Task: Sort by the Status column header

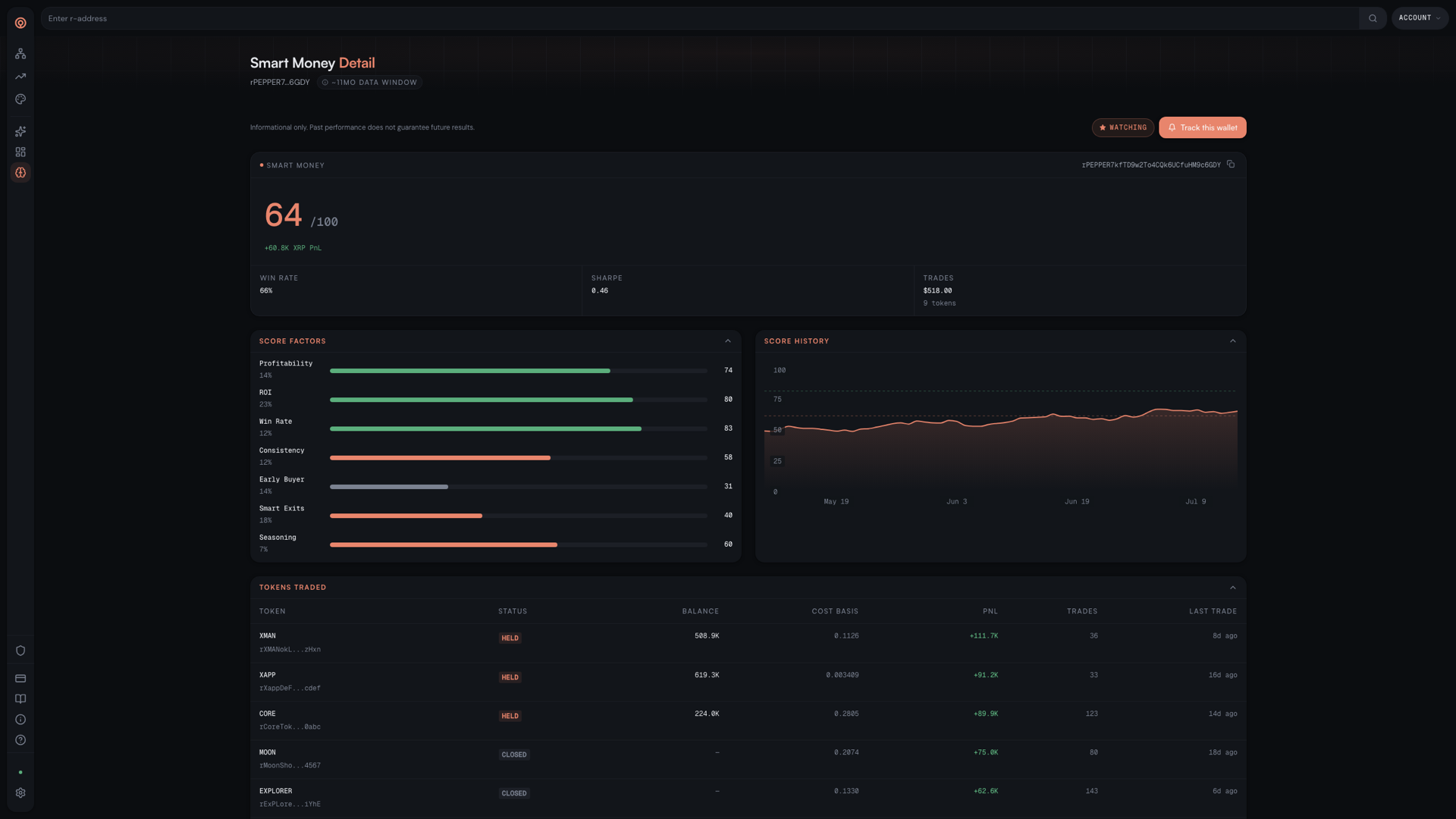Action: 513,611
